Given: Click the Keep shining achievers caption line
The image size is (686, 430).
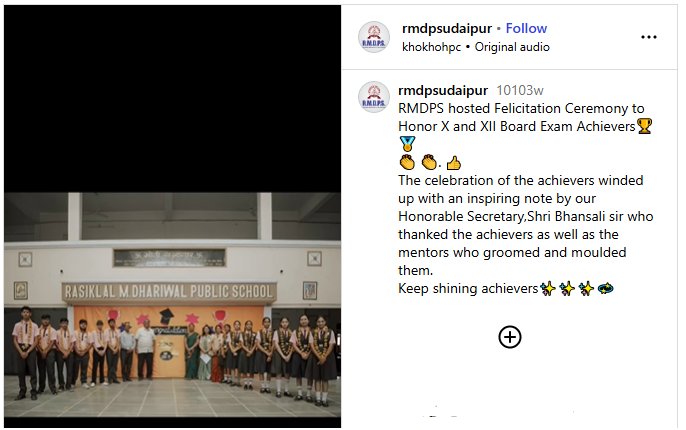Looking at the screenshot, I should (x=468, y=289).
